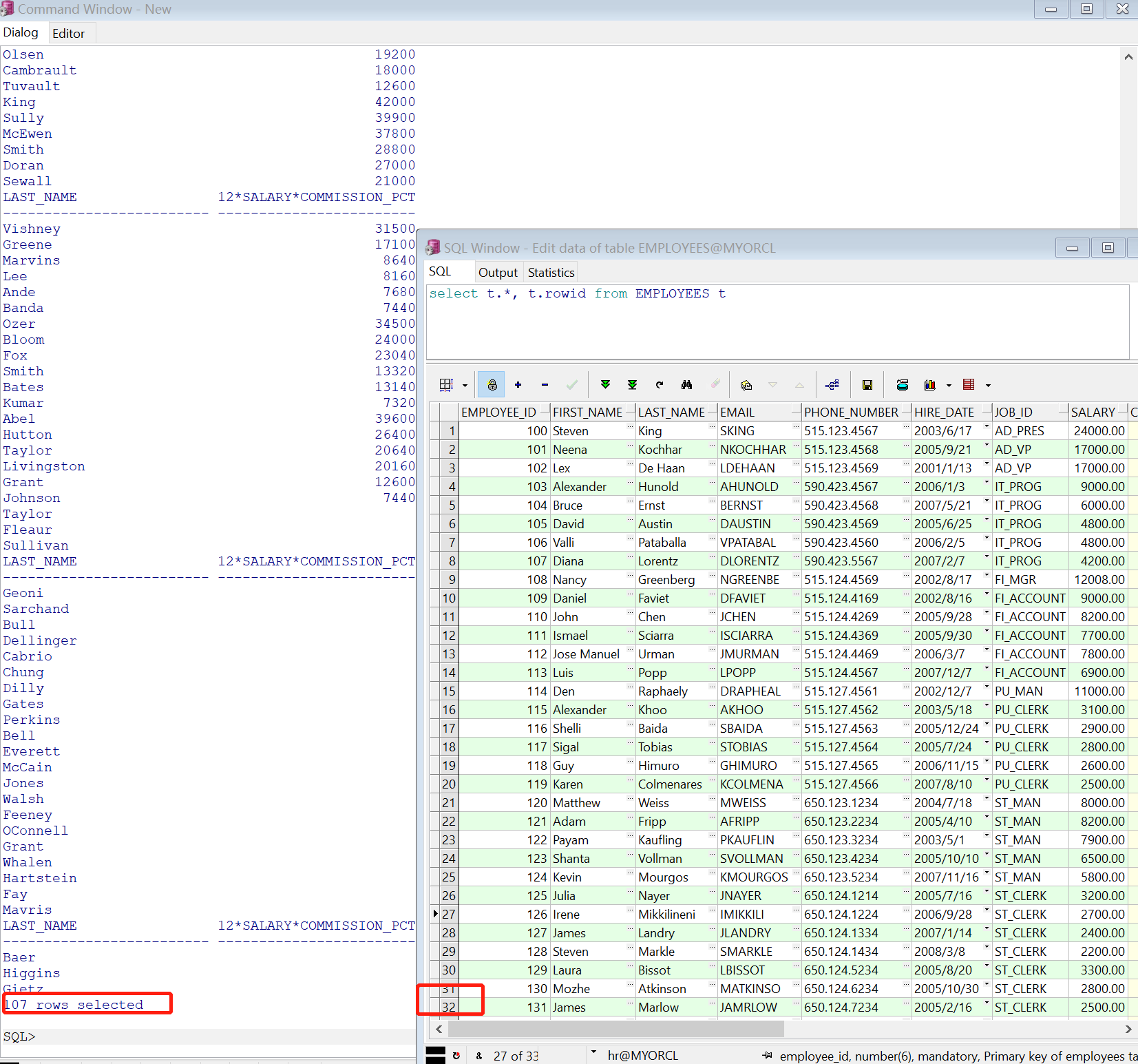Delete the record with the minus icon

[x=545, y=385]
